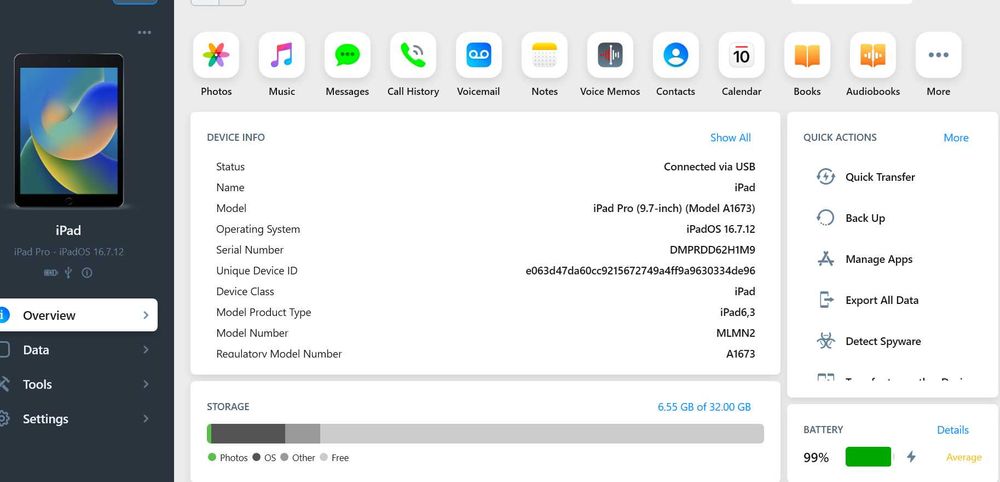Click the Back Up icon

tap(826, 218)
